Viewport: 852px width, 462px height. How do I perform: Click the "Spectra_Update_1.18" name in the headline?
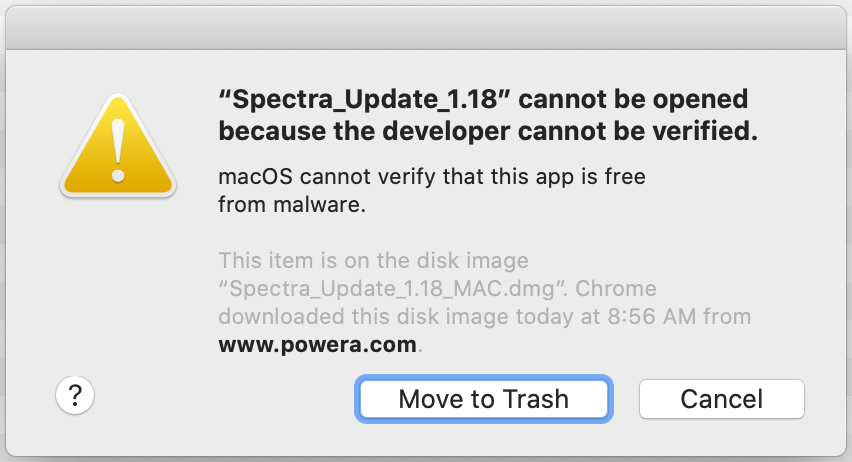click(x=358, y=99)
